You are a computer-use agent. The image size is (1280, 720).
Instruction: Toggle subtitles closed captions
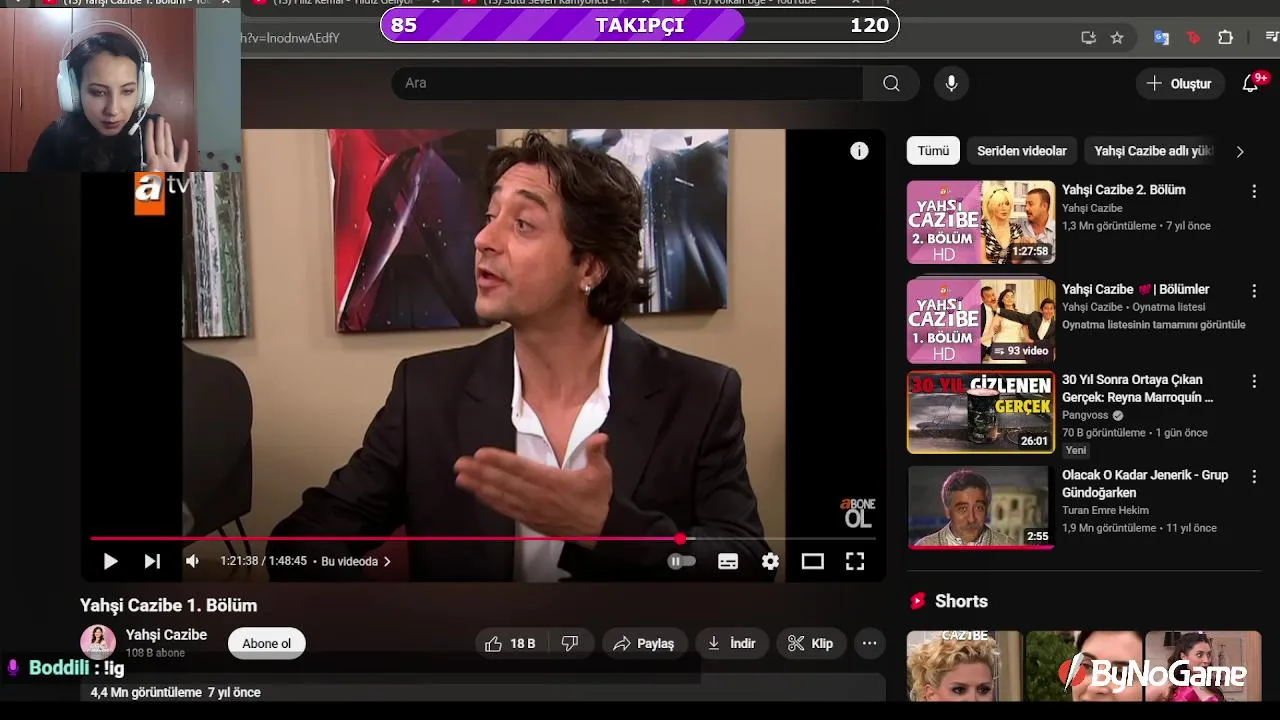[x=728, y=561]
